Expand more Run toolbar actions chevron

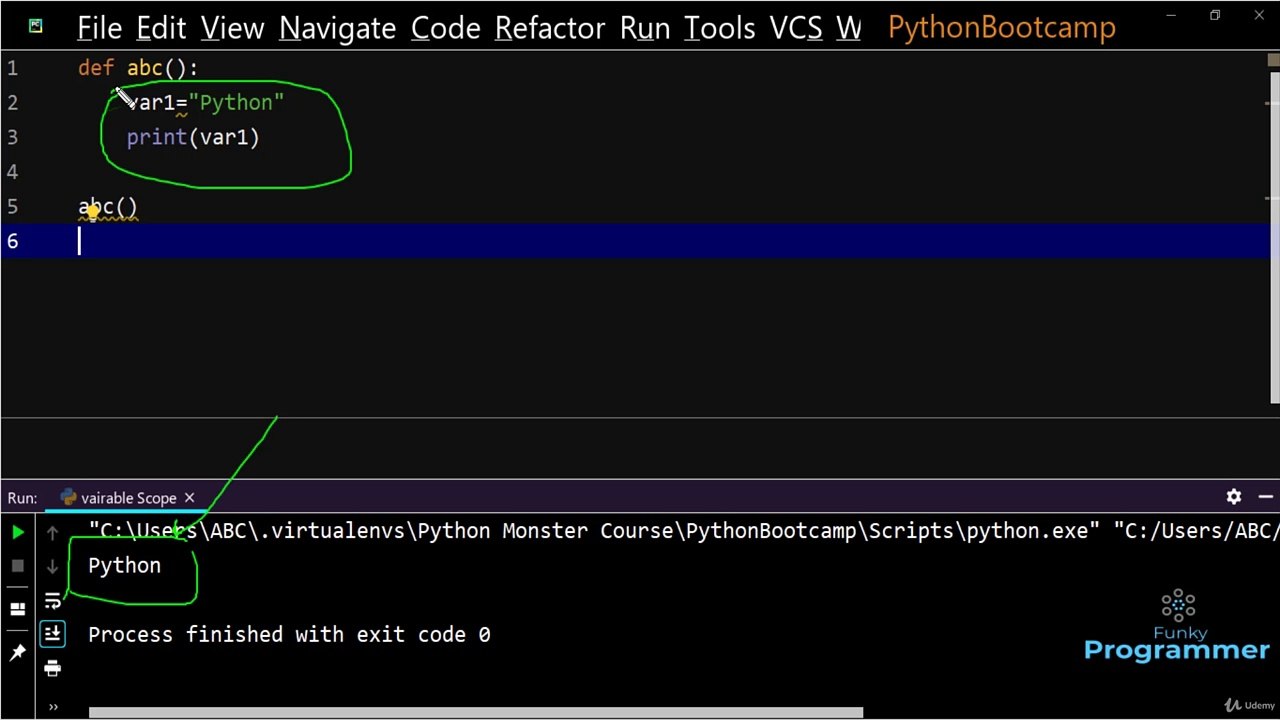pos(53,707)
